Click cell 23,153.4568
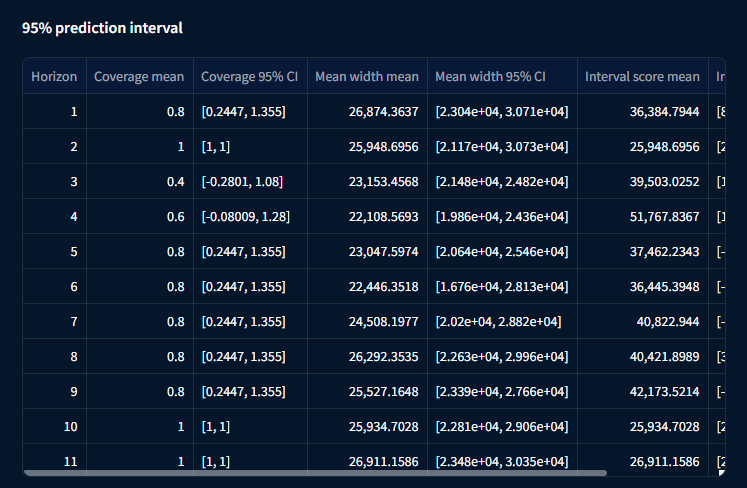The width and height of the screenshot is (747, 488). (x=367, y=182)
